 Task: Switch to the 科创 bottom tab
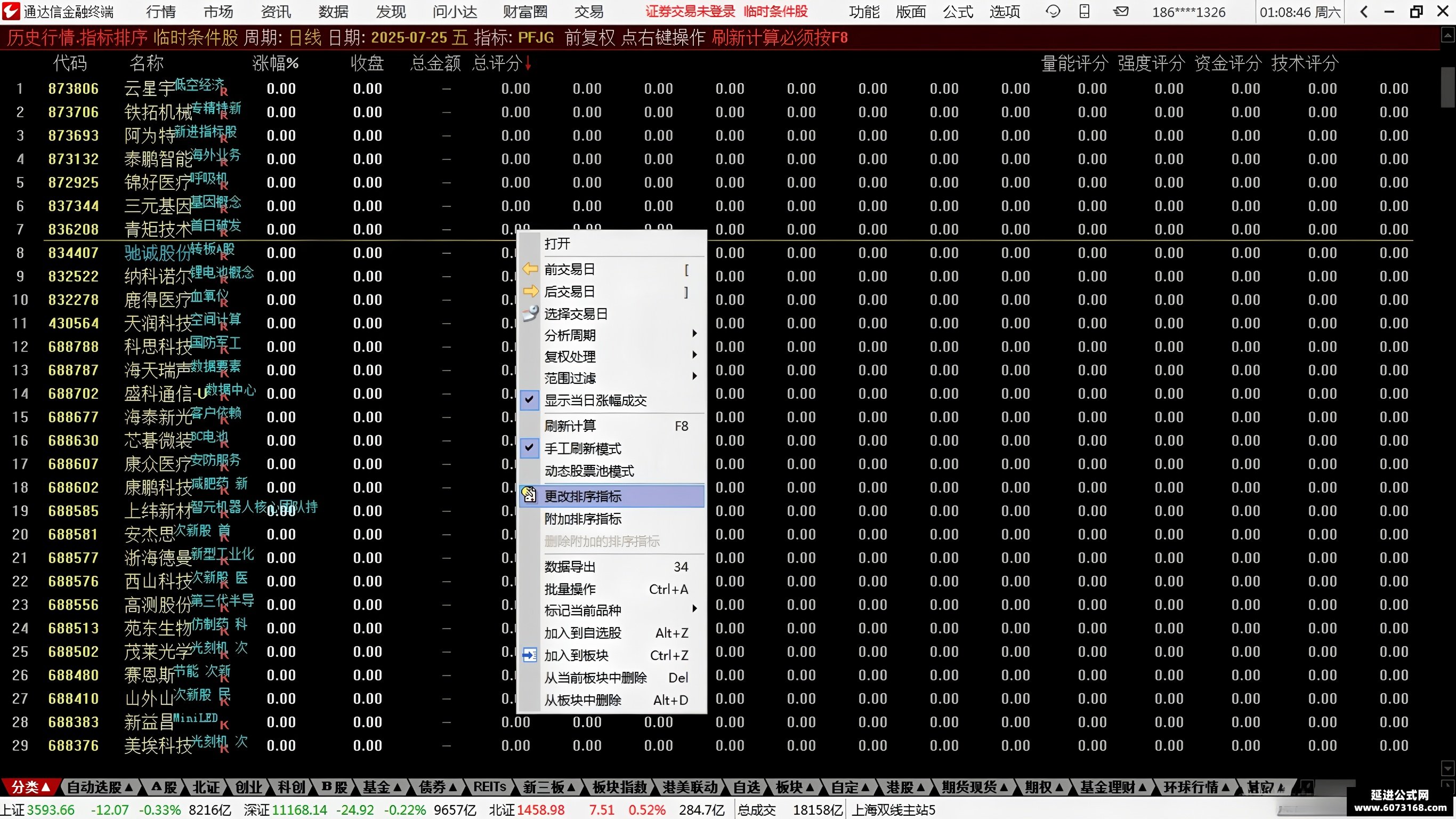point(291,787)
